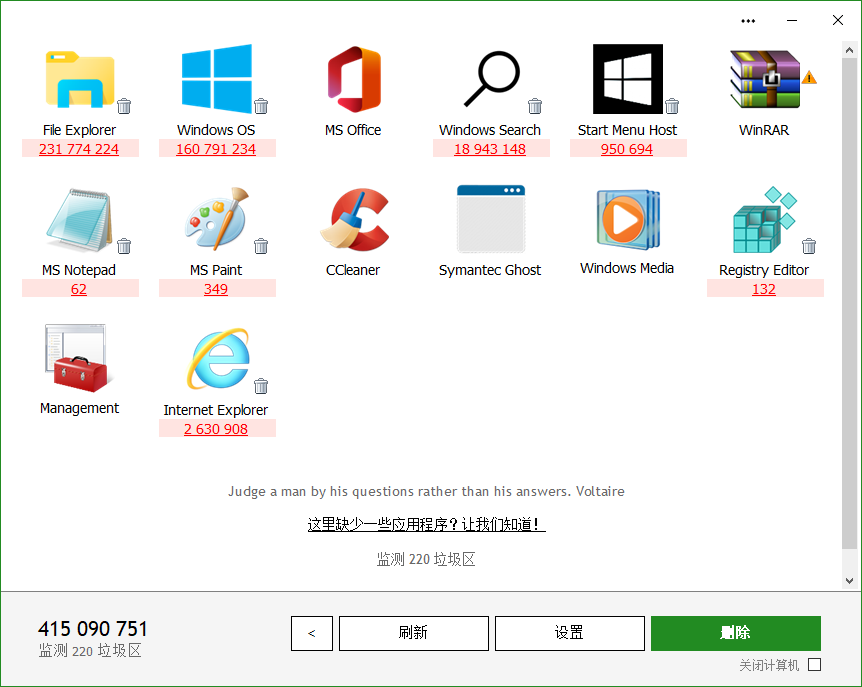Open the missing applications feedback link
Image resolution: width=862 pixels, height=687 pixels.
(426, 525)
